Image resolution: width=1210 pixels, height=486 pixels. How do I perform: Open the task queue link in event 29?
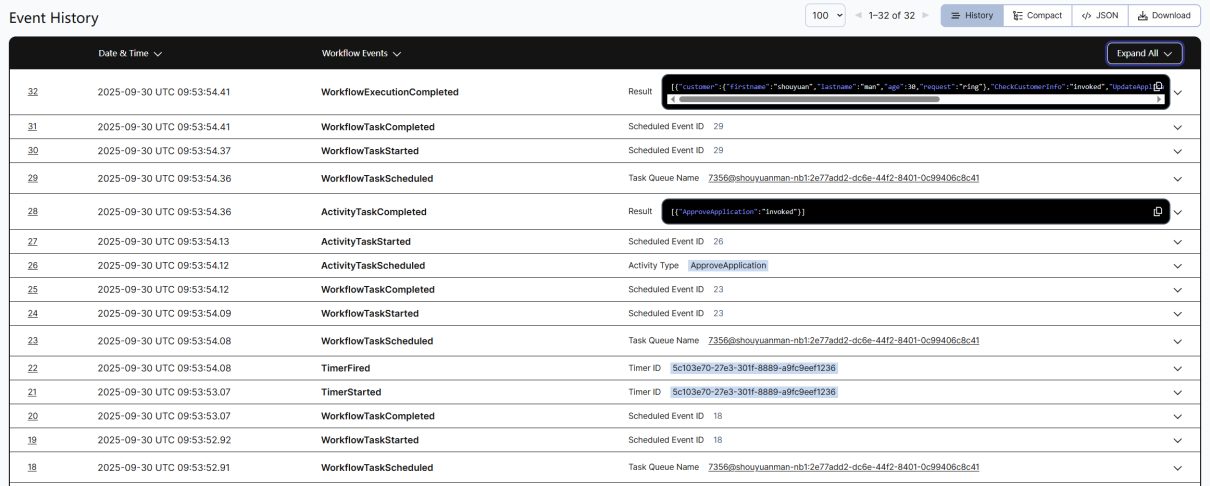(x=843, y=178)
